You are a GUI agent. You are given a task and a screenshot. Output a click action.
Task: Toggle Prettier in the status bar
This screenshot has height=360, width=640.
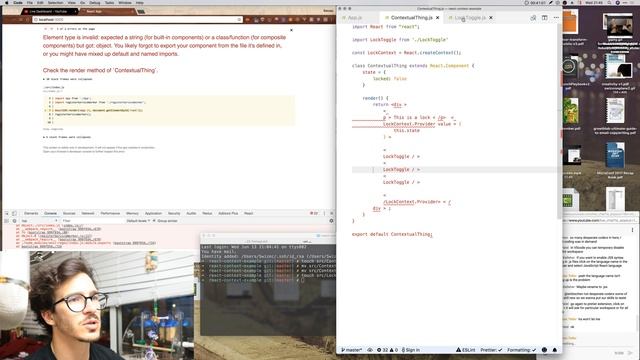(491, 350)
